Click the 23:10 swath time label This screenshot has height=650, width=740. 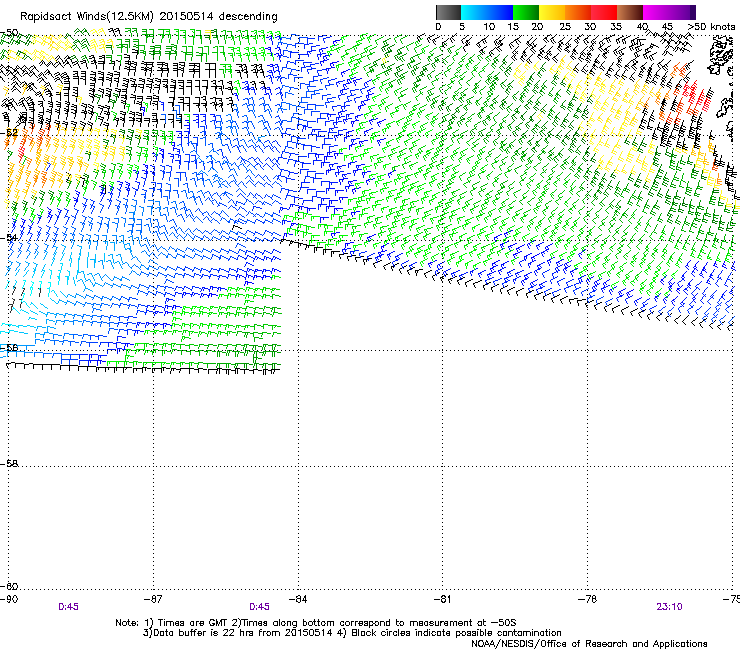click(x=669, y=607)
